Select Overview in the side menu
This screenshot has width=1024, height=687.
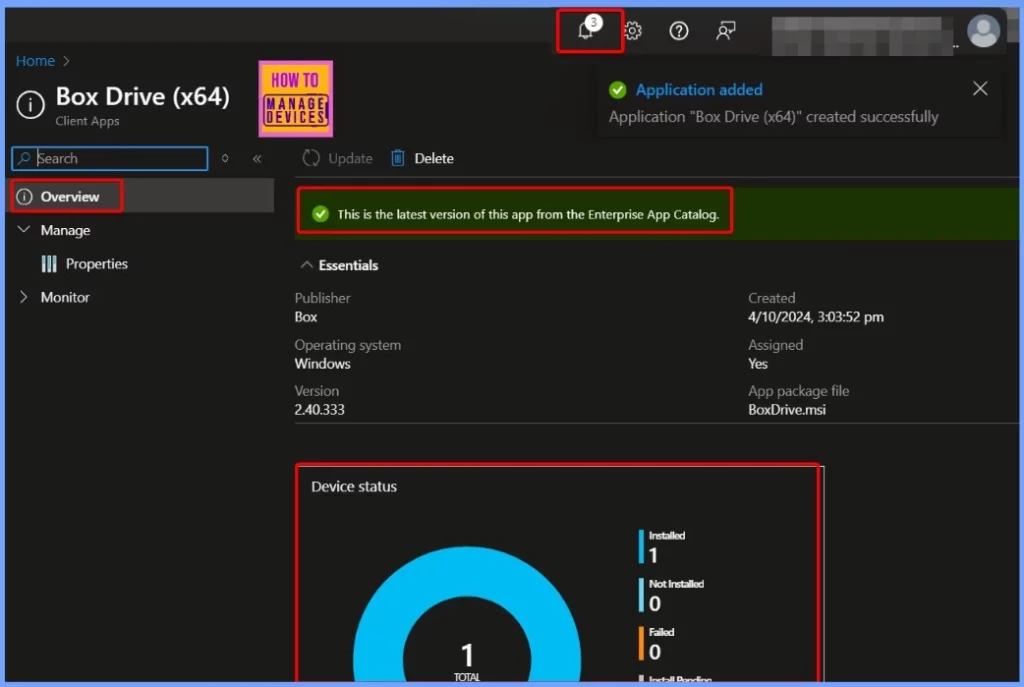(142, 196)
